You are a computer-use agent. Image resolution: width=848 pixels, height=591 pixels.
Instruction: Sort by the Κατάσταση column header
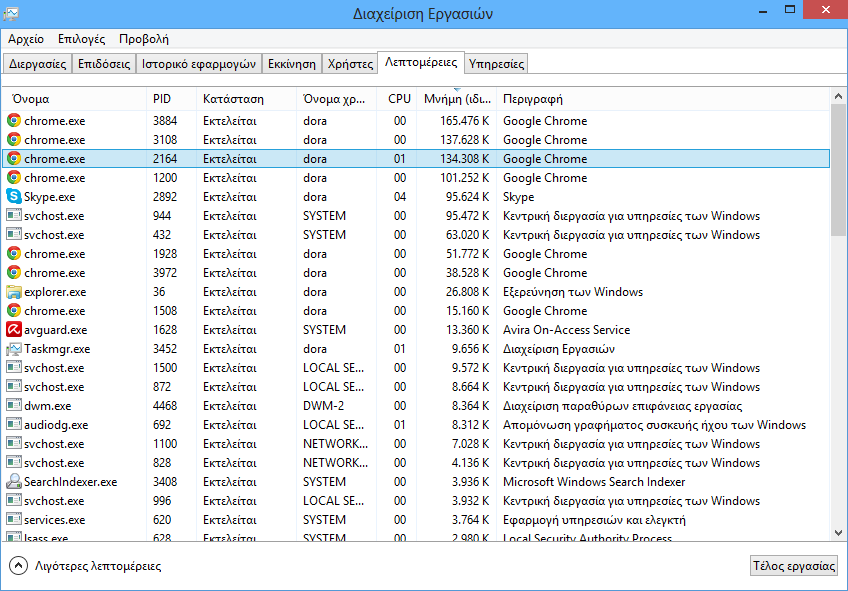246,99
